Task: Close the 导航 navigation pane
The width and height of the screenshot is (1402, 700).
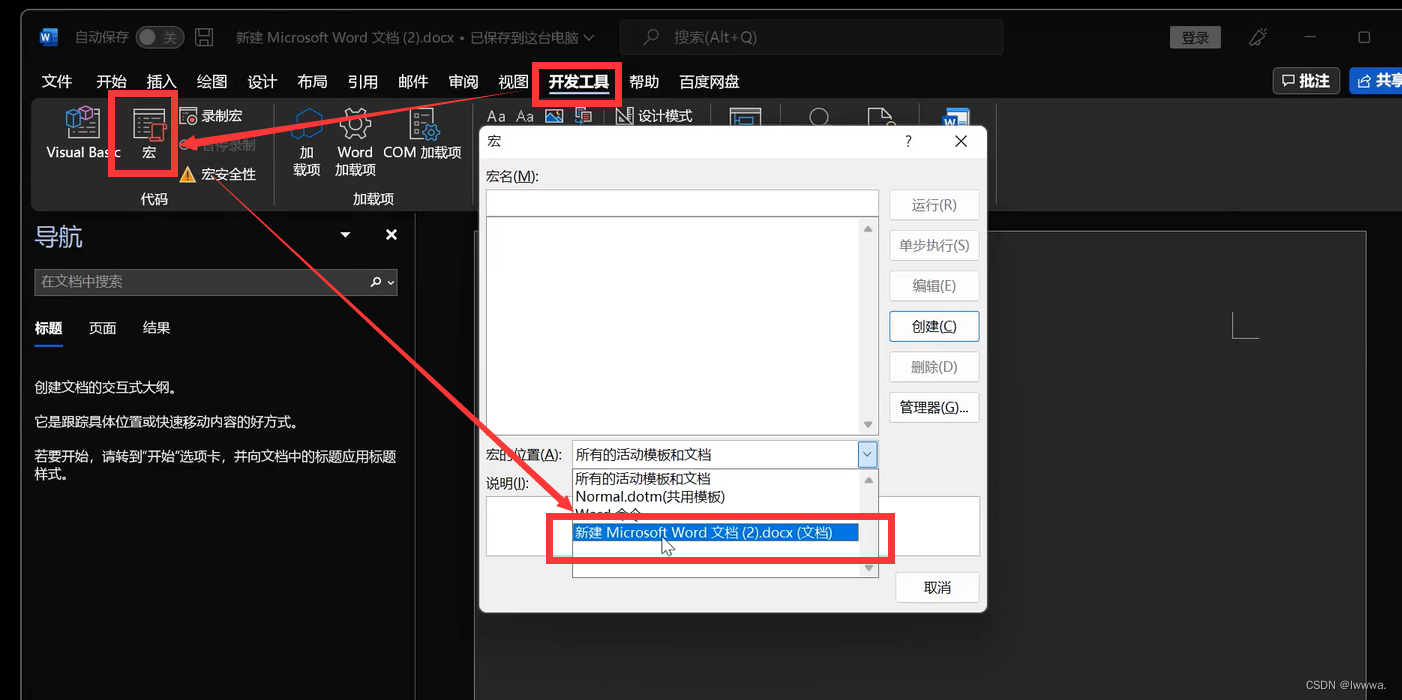Action: click(392, 235)
